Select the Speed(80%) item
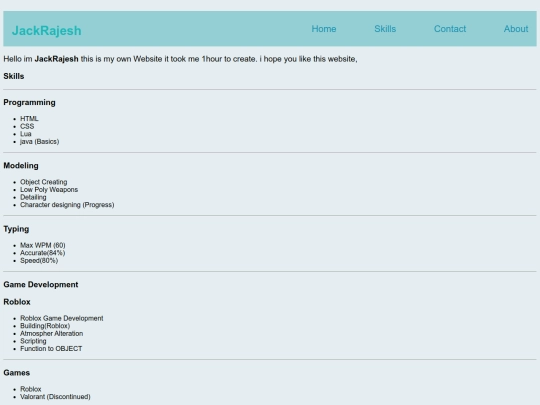540x405 pixels. click(x=39, y=261)
